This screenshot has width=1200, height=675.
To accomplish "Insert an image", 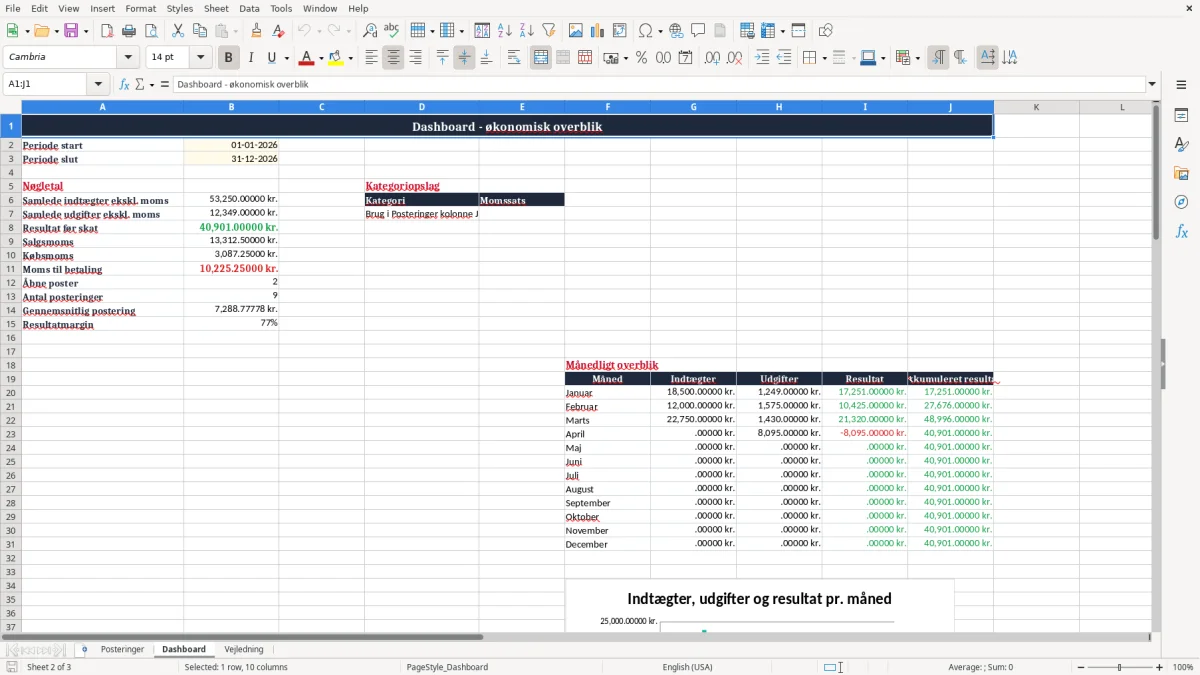I will 576,31.
